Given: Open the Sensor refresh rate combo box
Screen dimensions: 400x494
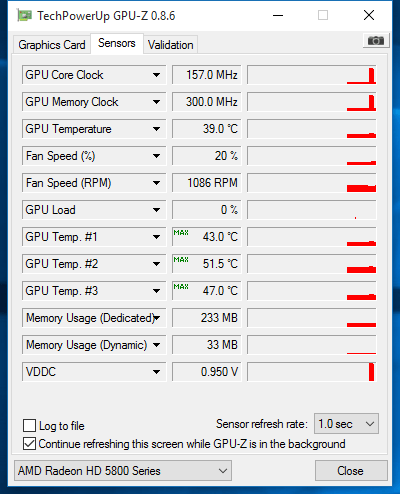Looking at the screenshot, I should [x=346, y=424].
